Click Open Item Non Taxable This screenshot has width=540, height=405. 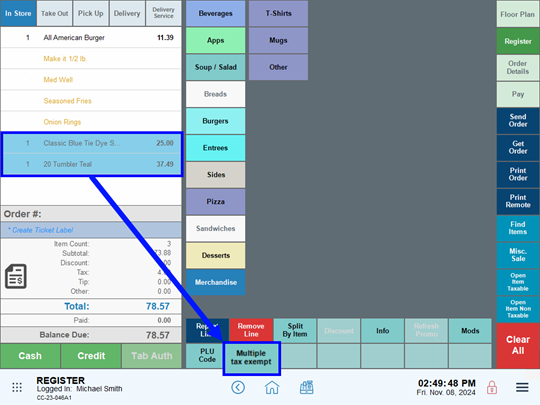[x=518, y=309]
